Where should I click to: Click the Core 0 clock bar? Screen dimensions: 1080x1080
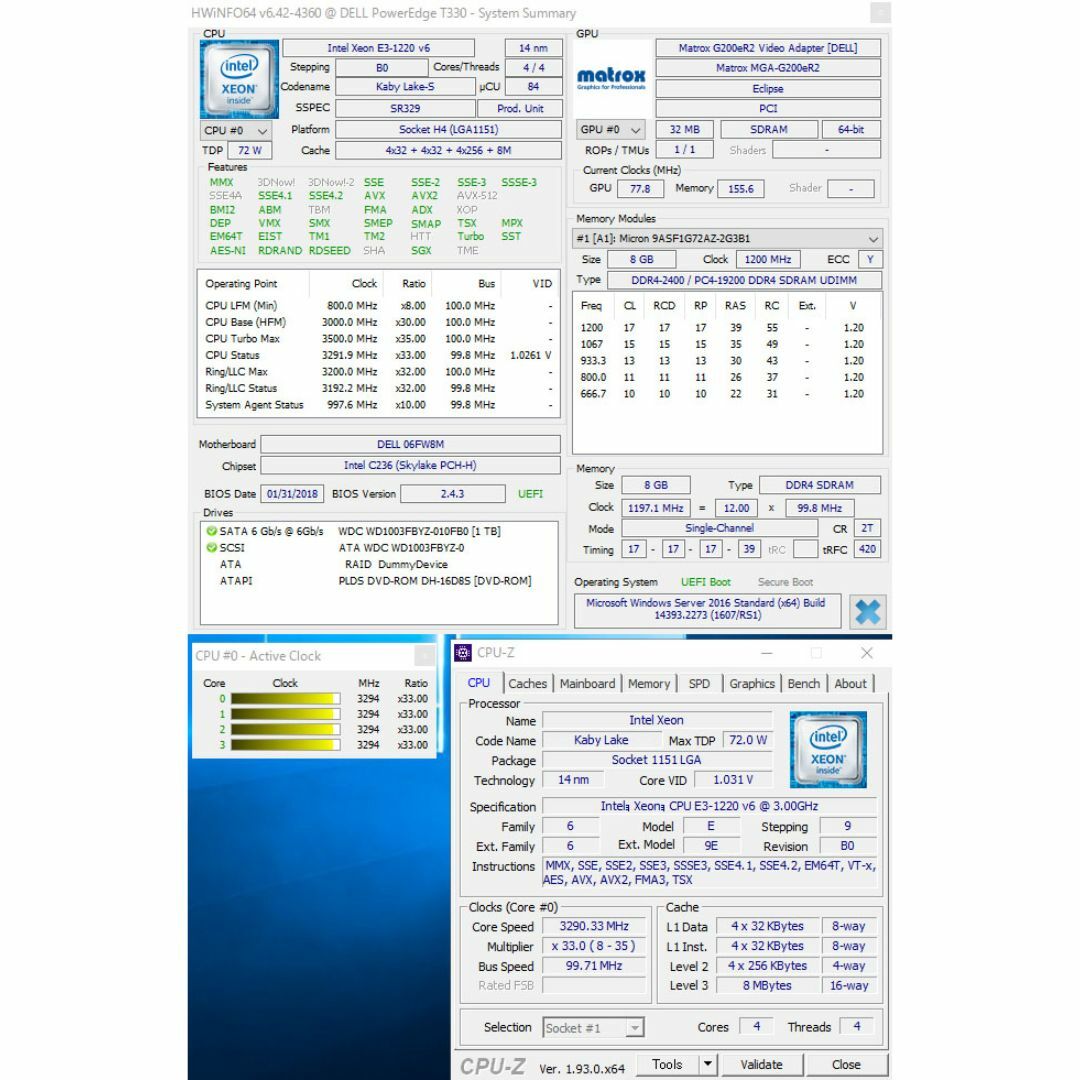click(285, 698)
